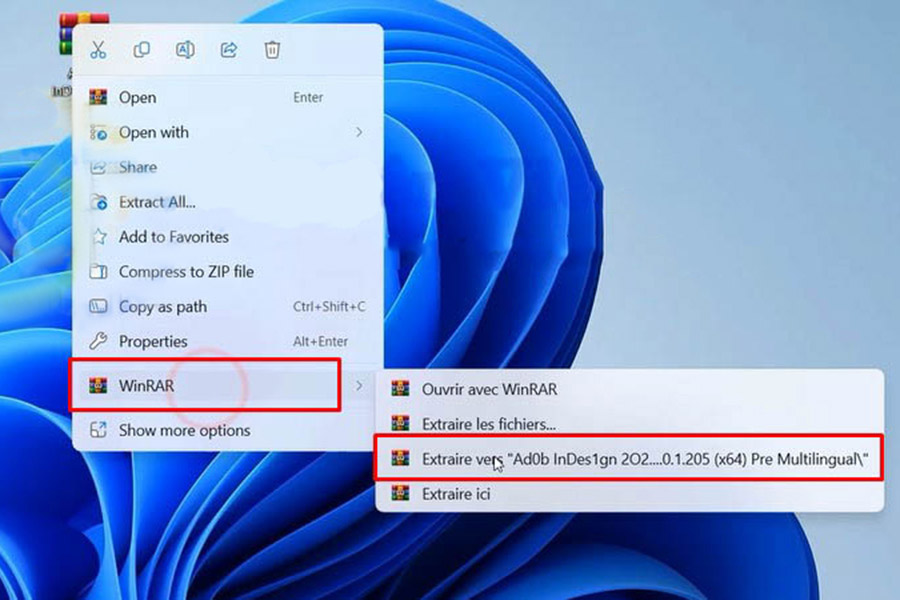
Task: Open Show more options entry
Action: coord(184,430)
